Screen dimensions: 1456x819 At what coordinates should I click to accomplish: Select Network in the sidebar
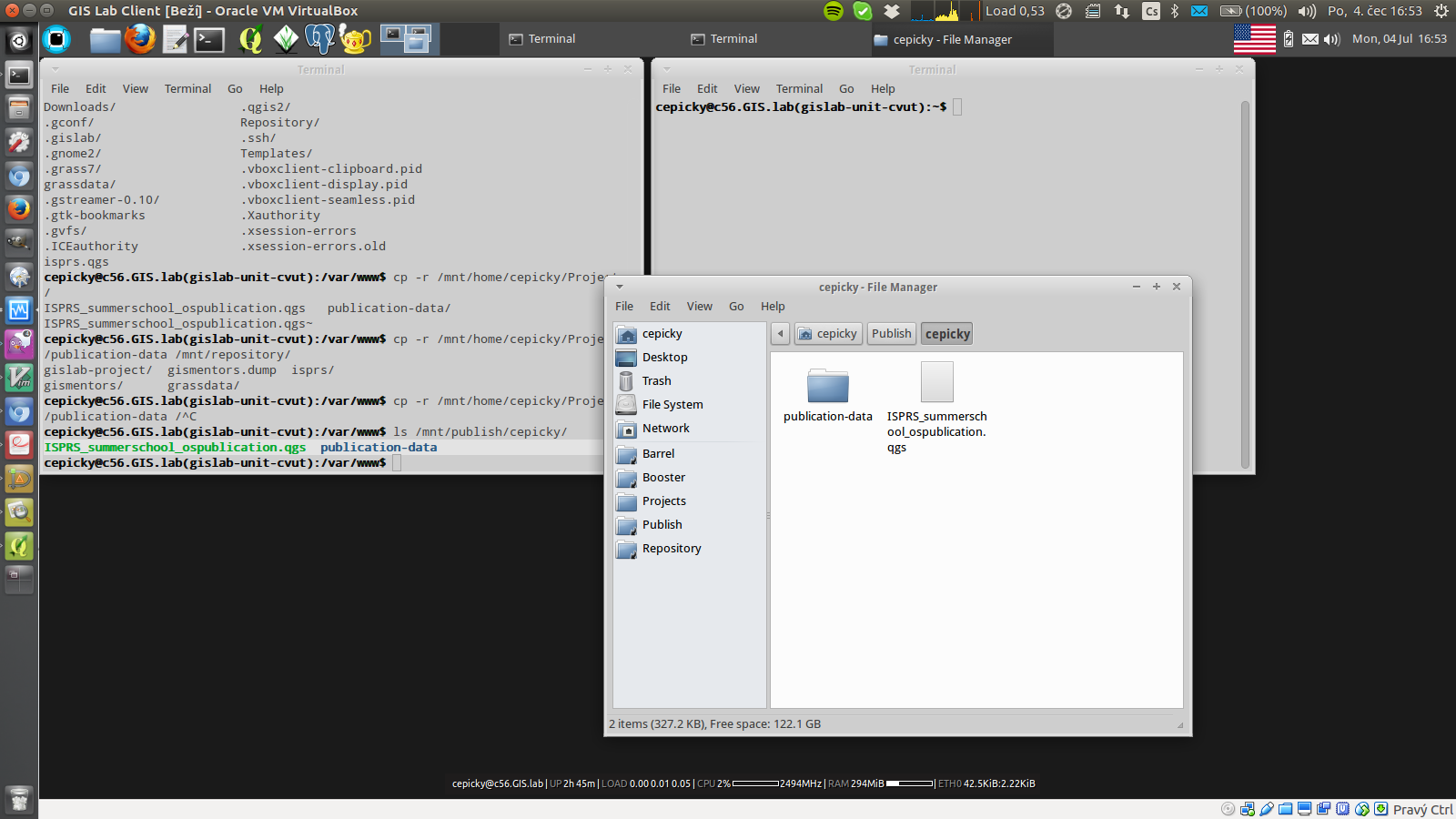click(x=688, y=429)
